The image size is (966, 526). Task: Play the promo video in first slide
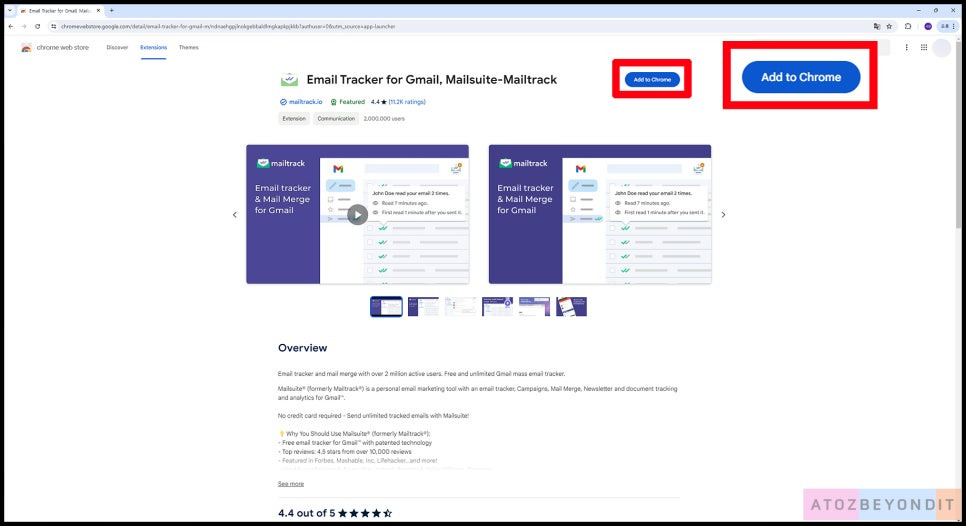pos(357,214)
